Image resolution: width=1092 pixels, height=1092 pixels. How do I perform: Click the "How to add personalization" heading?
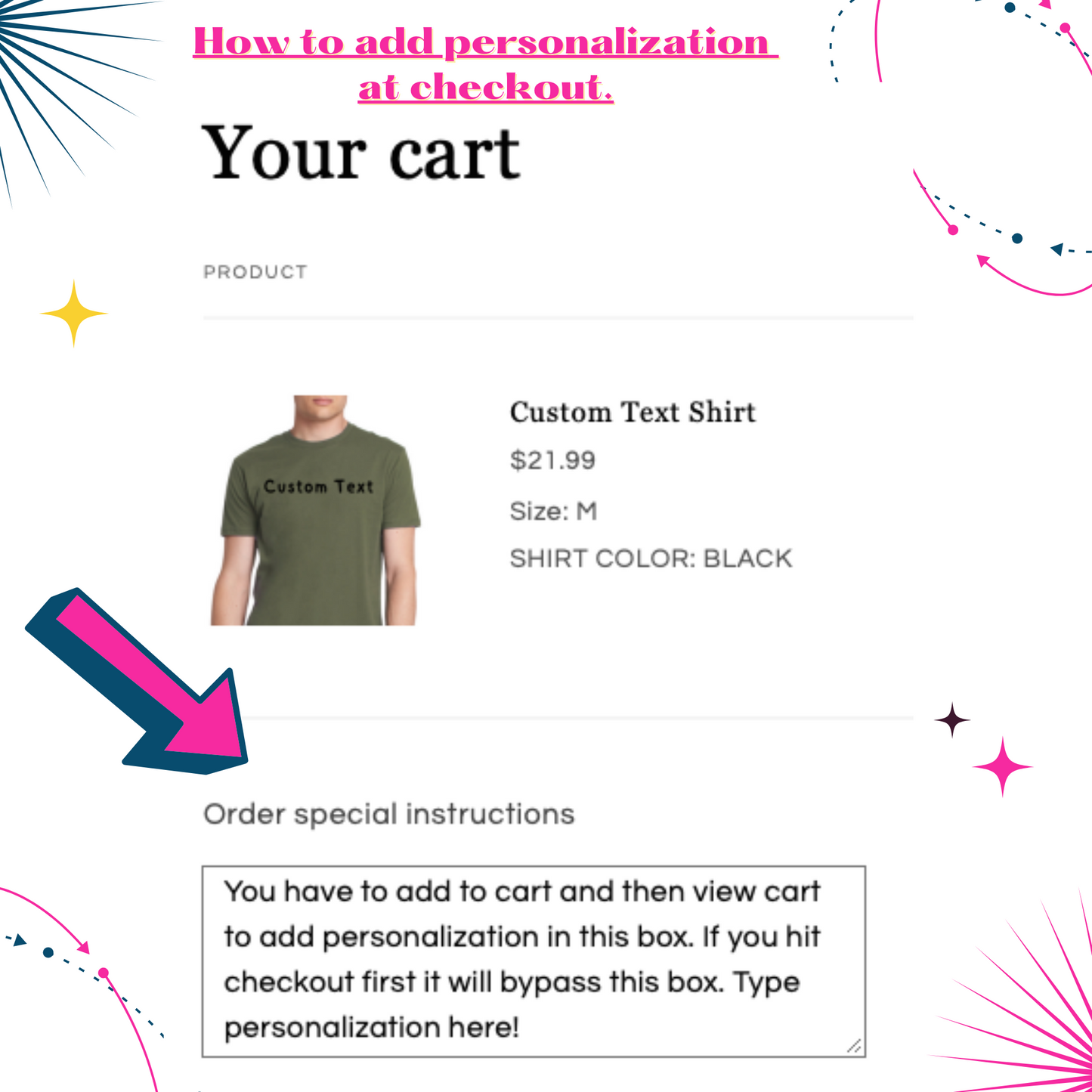pyautogui.click(x=485, y=42)
